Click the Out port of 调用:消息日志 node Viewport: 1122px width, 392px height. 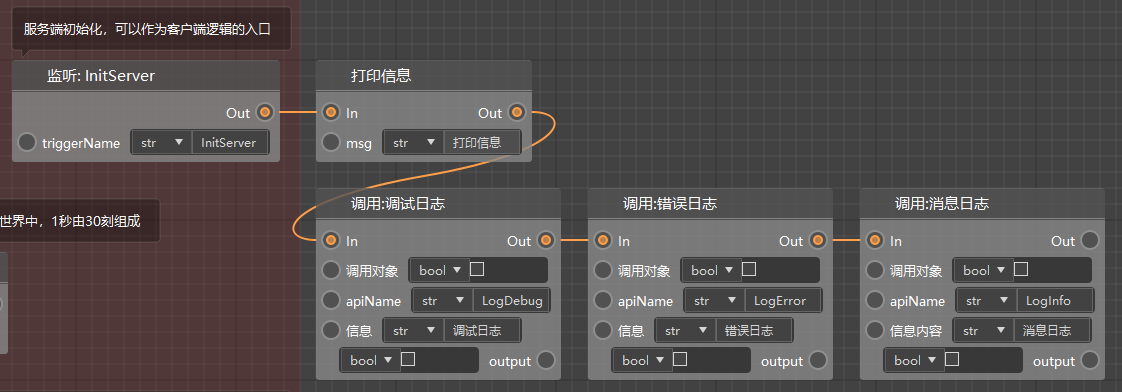pos(1090,240)
